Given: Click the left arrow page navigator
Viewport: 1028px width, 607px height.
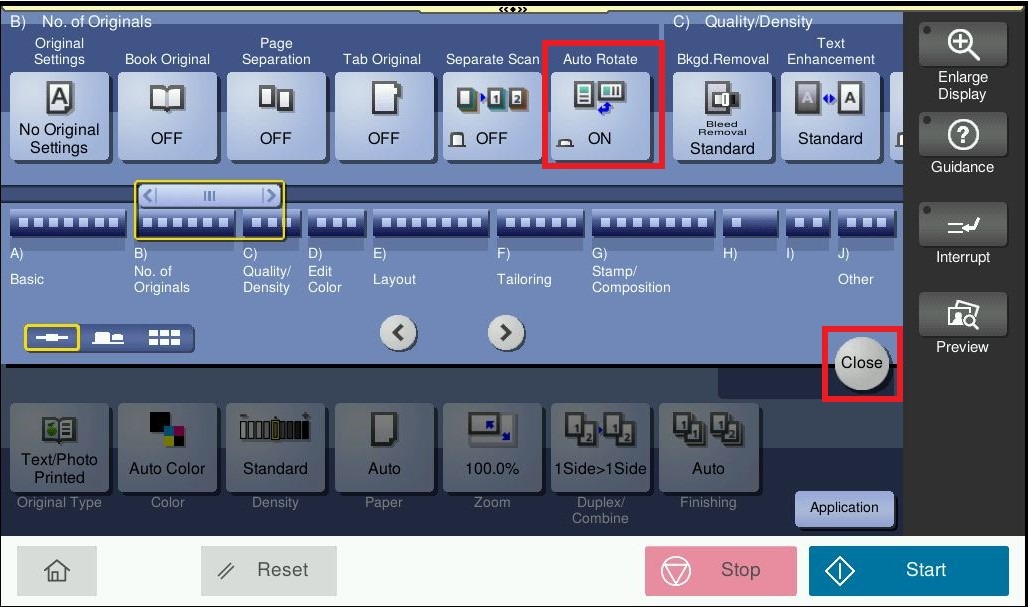Looking at the screenshot, I should pos(398,333).
